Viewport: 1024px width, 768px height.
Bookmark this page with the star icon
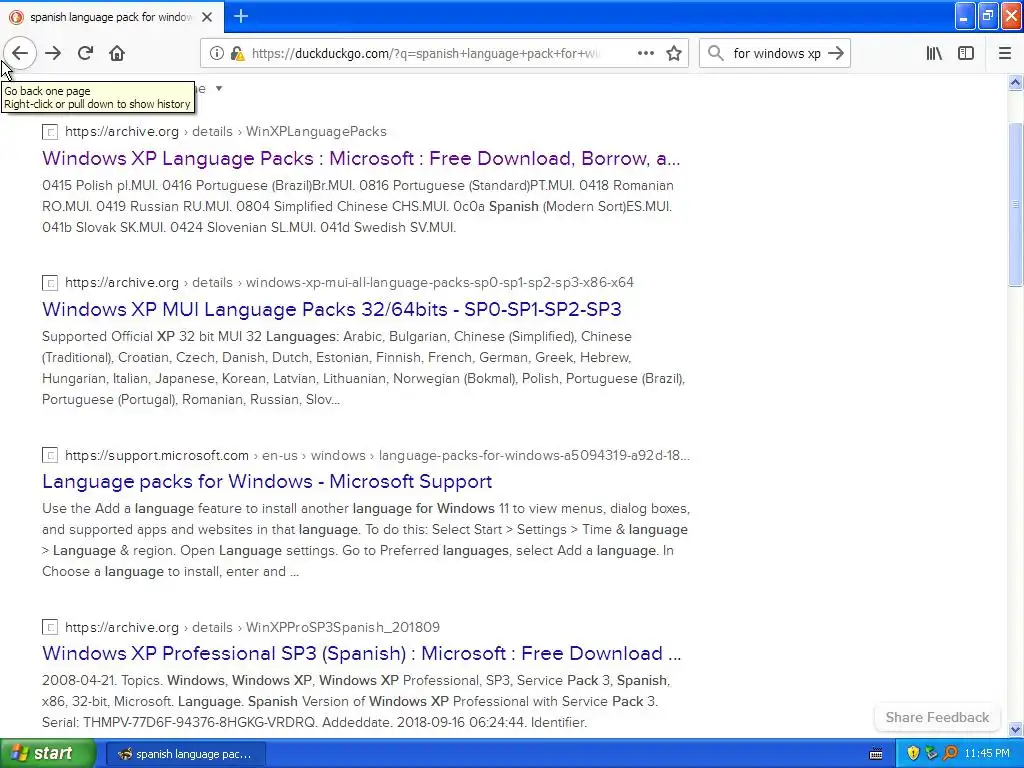(x=674, y=54)
